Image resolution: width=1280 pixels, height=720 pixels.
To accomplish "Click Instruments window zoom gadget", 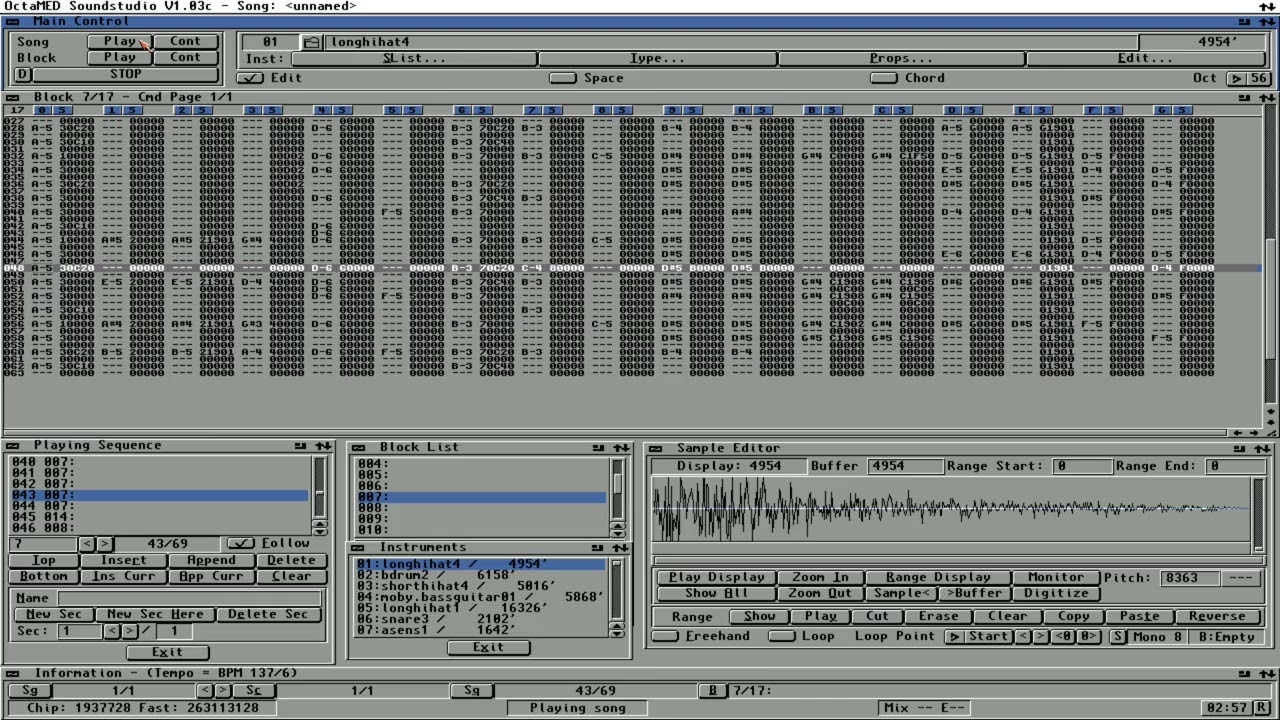I will tap(599, 548).
